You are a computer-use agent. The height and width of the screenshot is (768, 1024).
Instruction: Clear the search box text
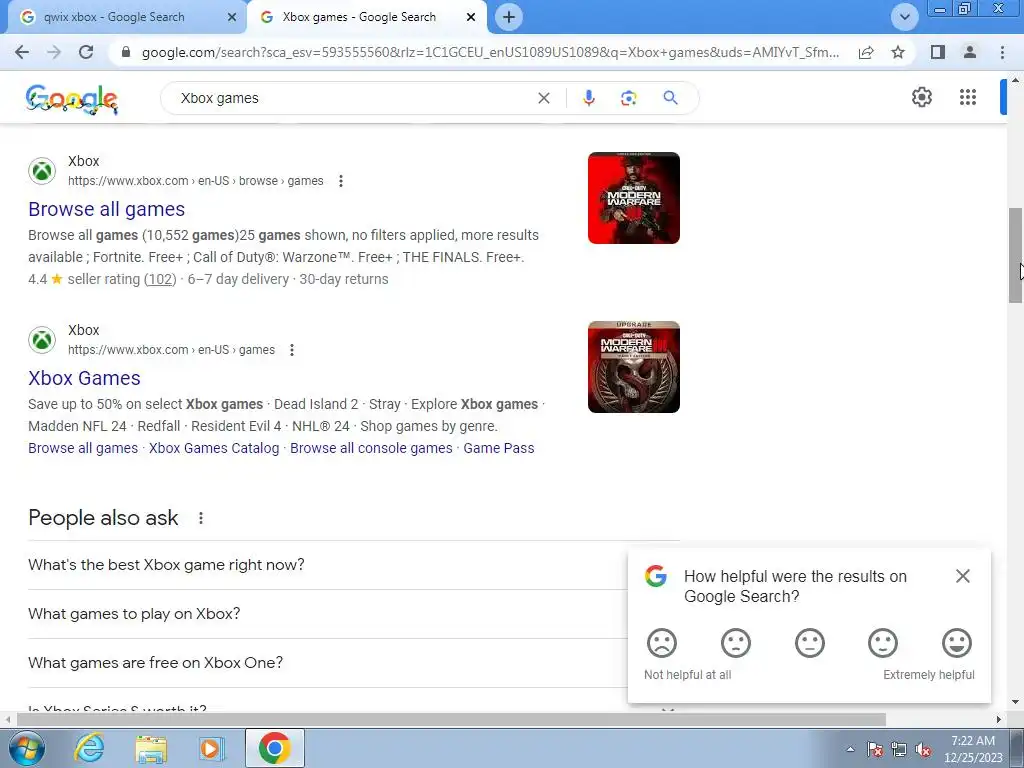coord(543,98)
